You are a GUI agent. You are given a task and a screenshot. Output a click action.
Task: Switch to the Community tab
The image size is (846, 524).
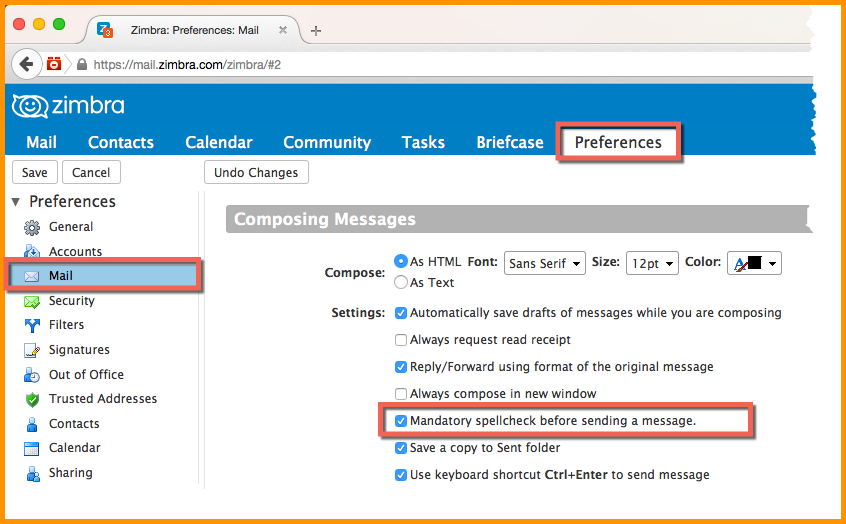point(327,142)
